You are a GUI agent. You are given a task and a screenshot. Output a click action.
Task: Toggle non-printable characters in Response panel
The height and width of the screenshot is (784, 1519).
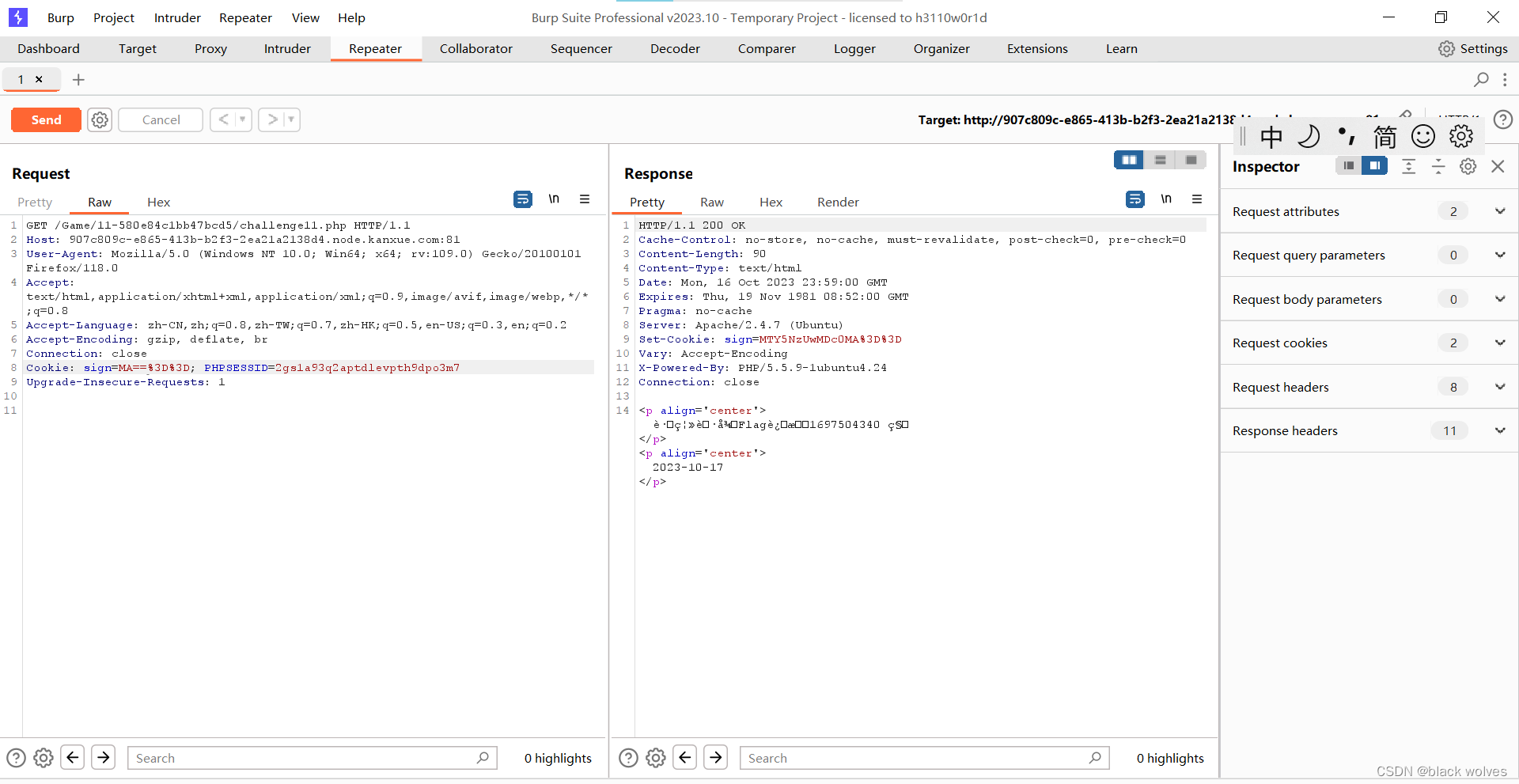pos(1166,199)
